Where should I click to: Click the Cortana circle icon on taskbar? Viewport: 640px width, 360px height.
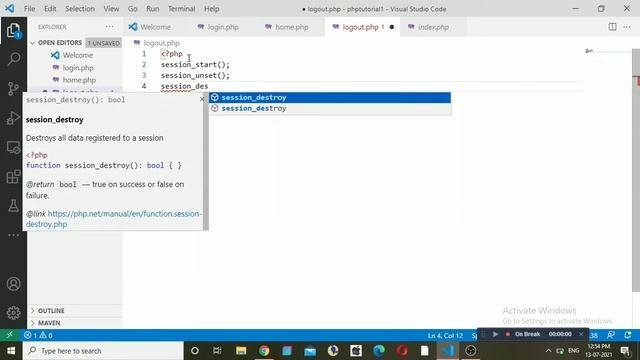pyautogui.click(x=195, y=351)
